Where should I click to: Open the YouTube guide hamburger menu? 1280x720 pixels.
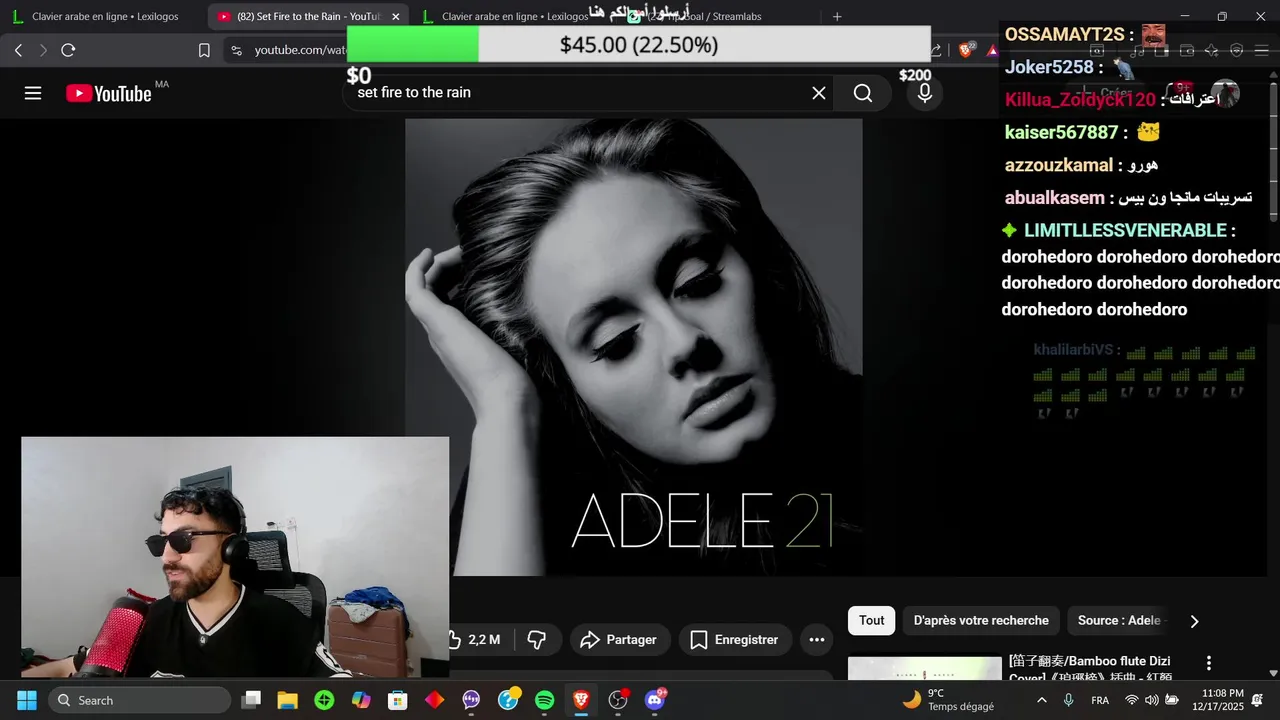pyautogui.click(x=33, y=93)
